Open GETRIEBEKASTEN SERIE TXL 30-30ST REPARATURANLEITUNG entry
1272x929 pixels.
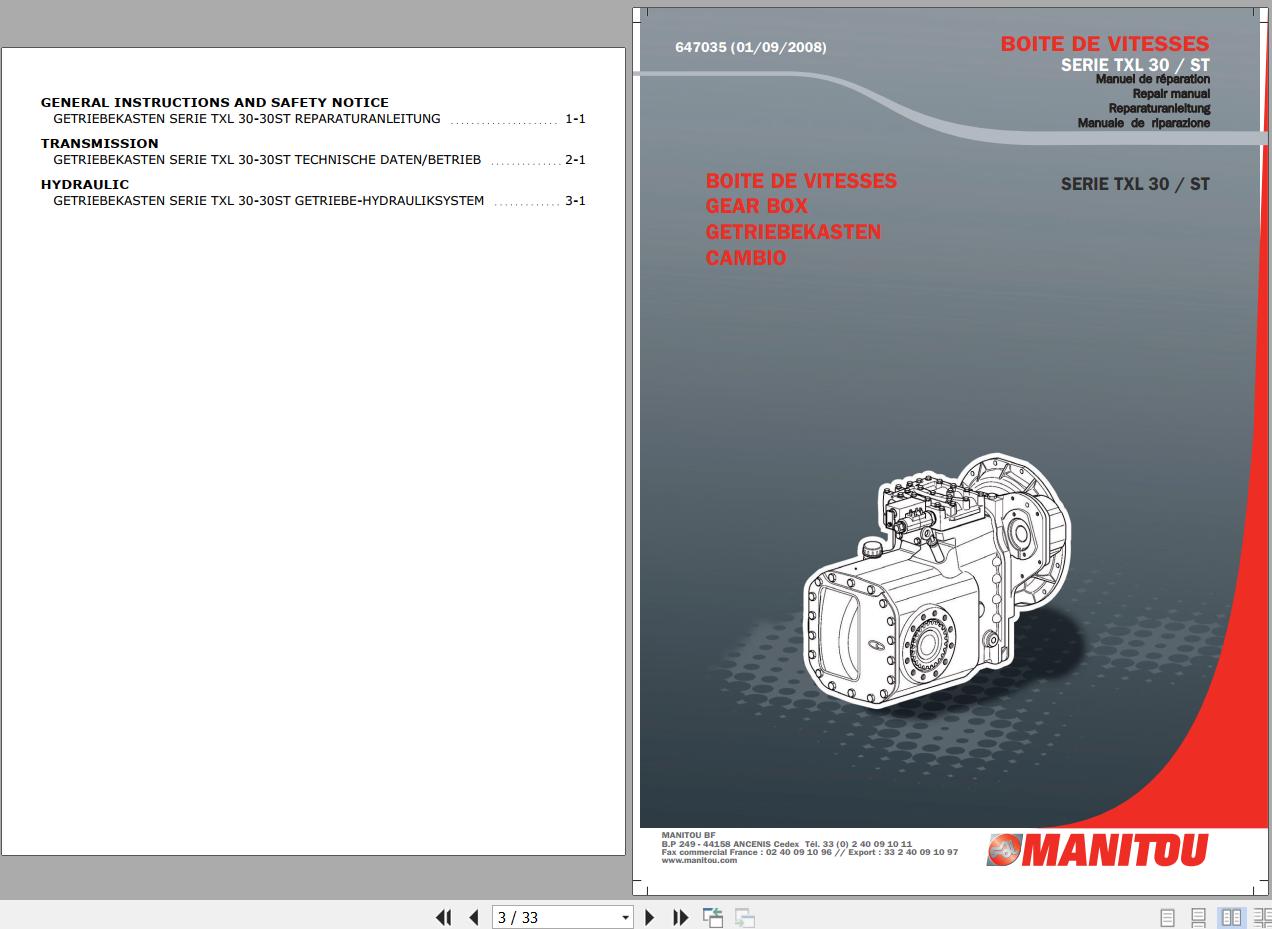(x=247, y=119)
